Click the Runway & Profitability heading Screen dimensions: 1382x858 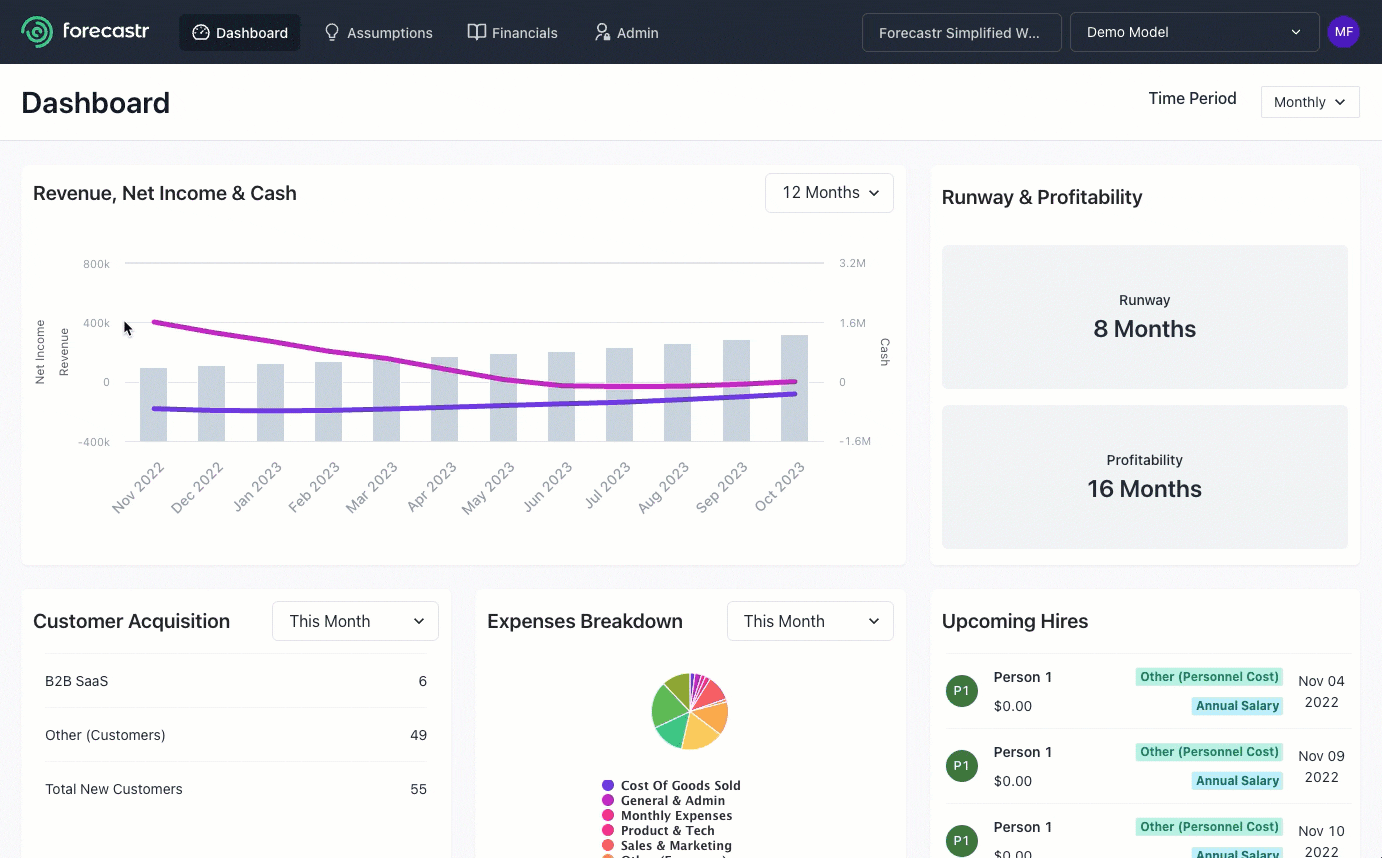(1042, 197)
